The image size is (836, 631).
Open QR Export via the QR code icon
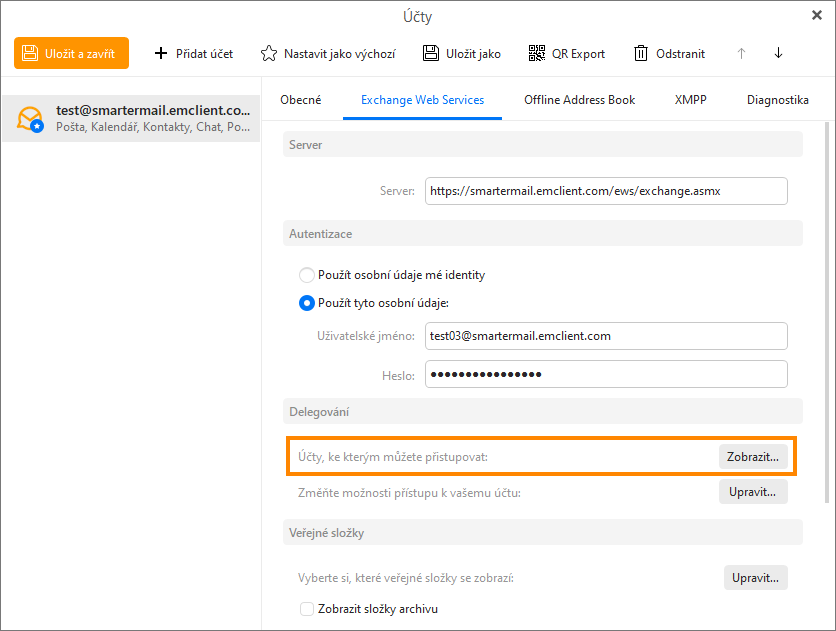point(537,53)
